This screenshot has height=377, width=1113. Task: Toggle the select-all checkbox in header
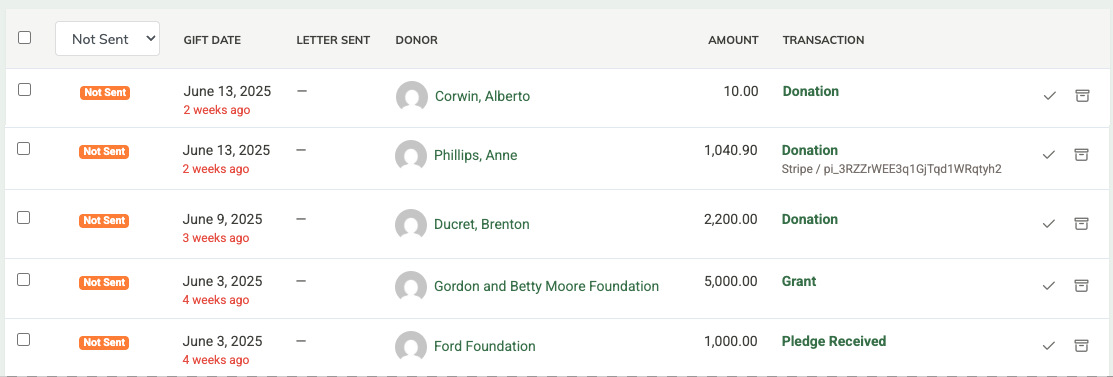tap(24, 38)
